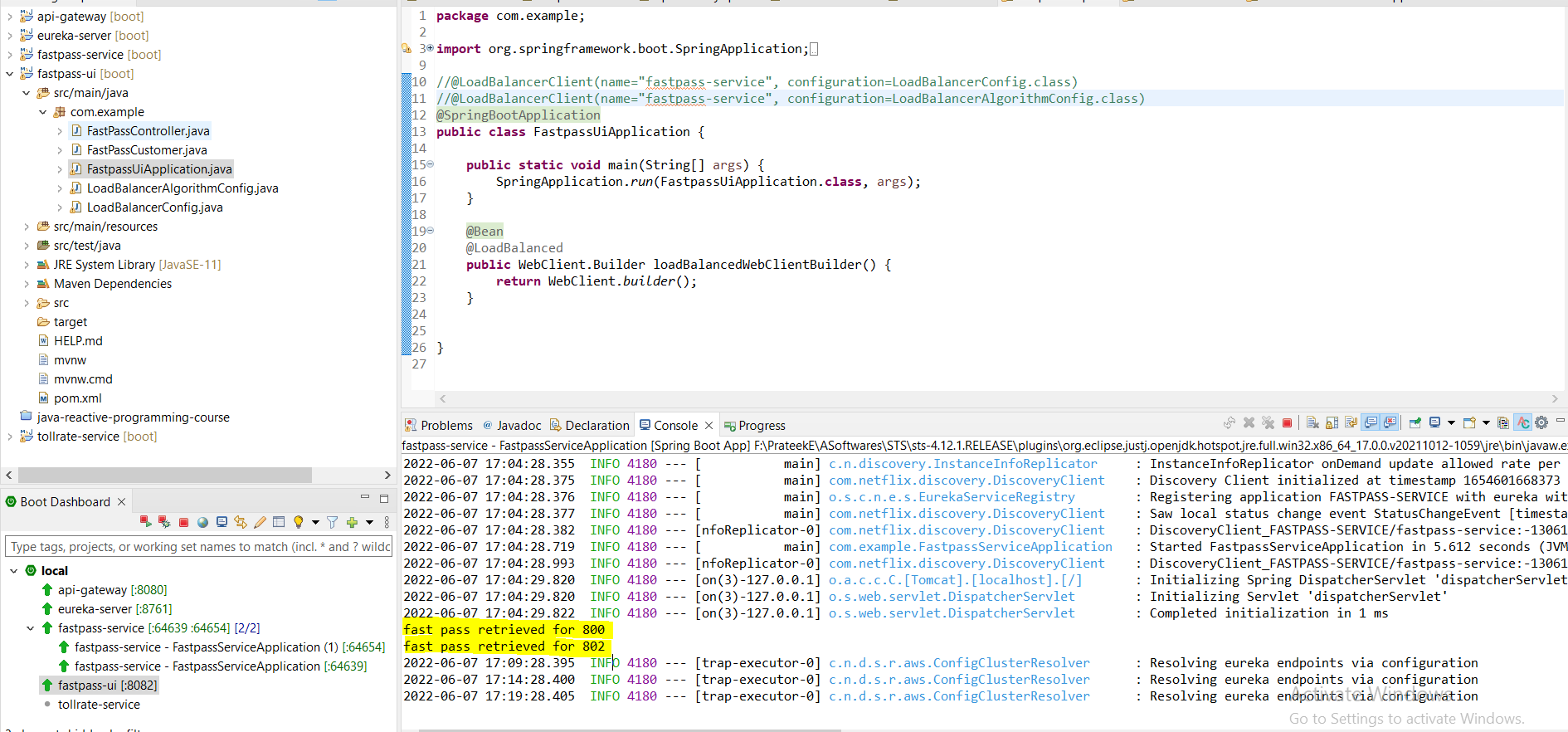Open Console settings gear icon
Screen dimensions: 1568x732
(1541, 422)
